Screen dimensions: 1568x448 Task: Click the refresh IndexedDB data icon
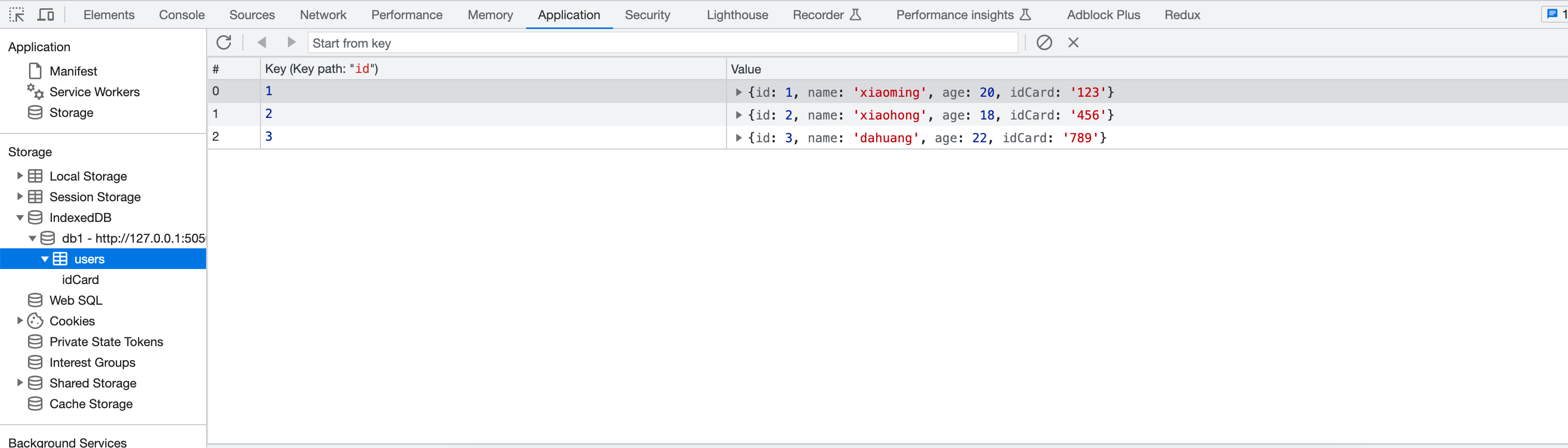point(224,42)
